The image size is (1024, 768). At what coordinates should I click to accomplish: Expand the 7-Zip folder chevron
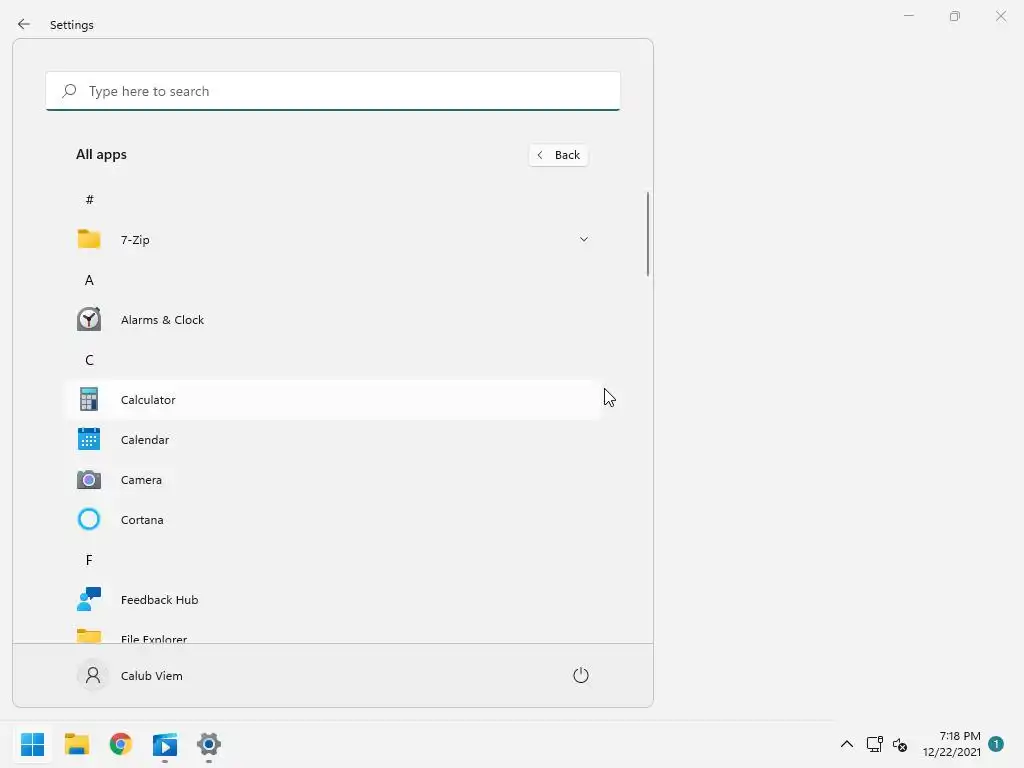pos(584,240)
